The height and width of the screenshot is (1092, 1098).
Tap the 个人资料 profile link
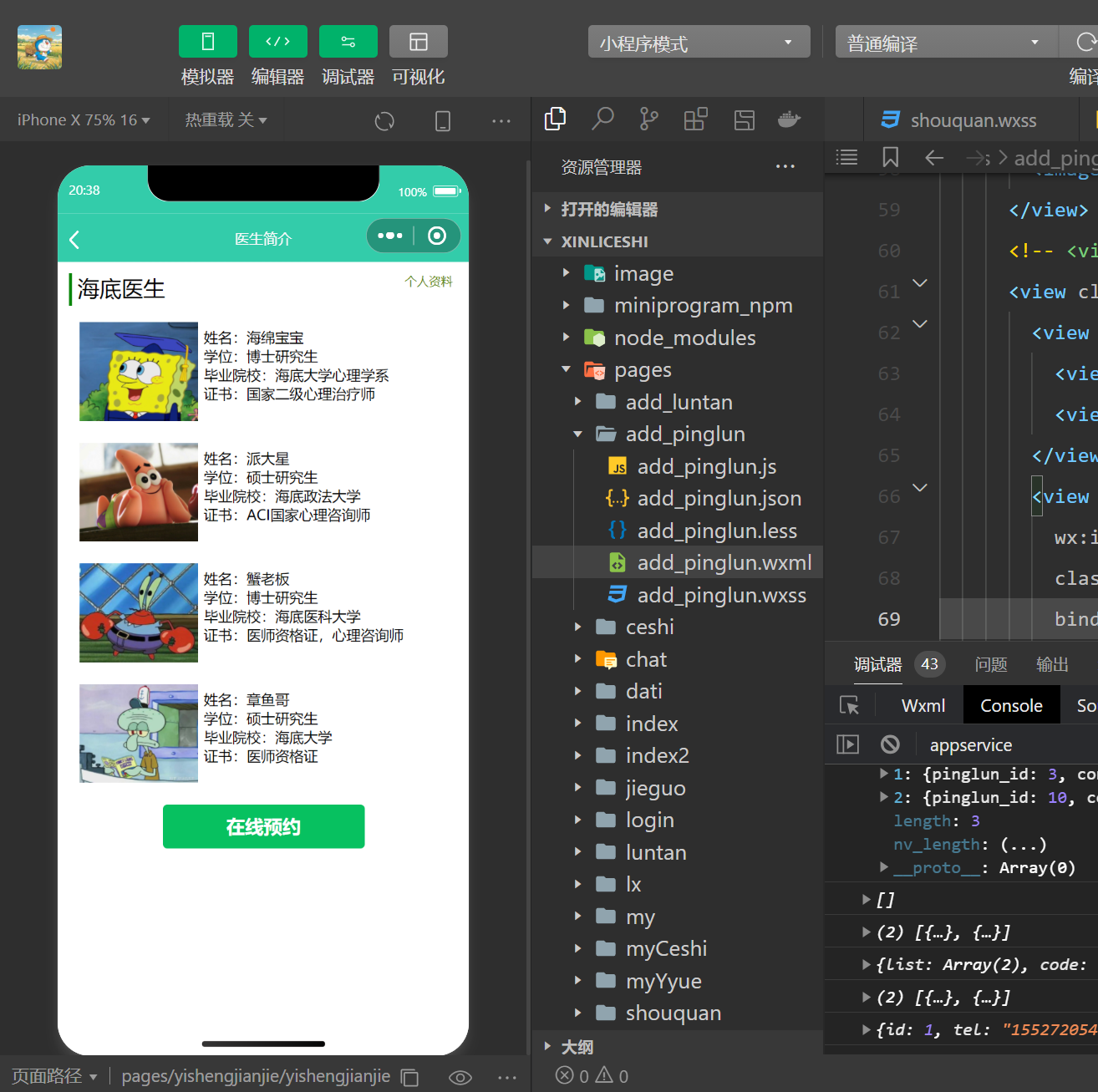(x=429, y=282)
